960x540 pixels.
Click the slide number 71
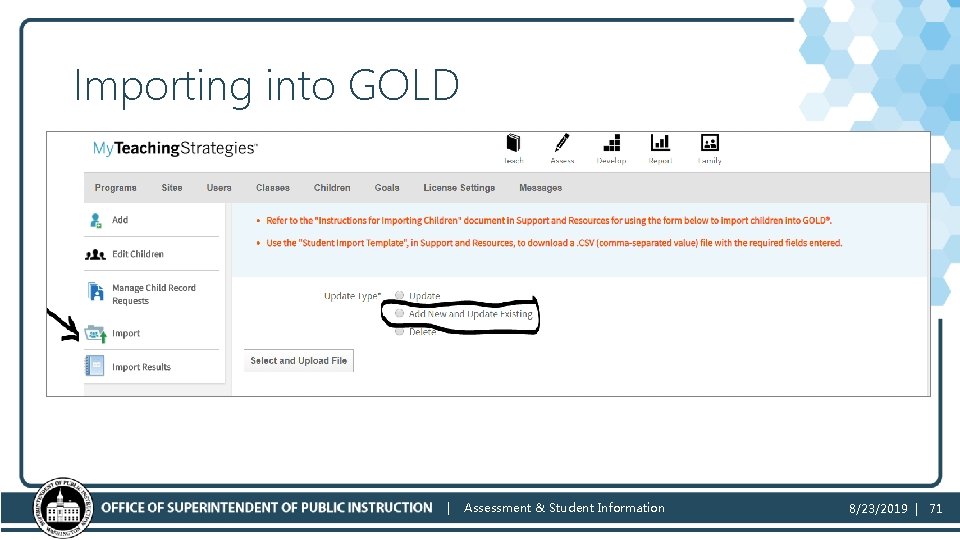pos(936,508)
